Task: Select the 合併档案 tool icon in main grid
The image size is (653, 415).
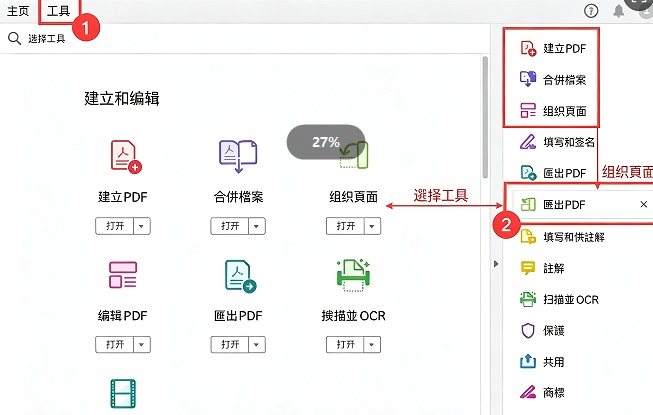Action: [x=238, y=157]
